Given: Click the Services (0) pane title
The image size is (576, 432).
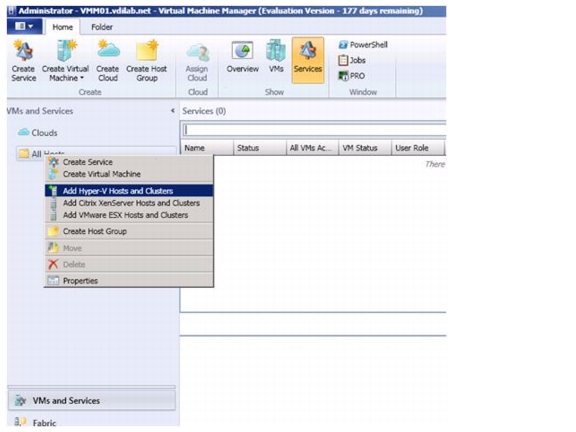Looking at the screenshot, I should [204, 111].
